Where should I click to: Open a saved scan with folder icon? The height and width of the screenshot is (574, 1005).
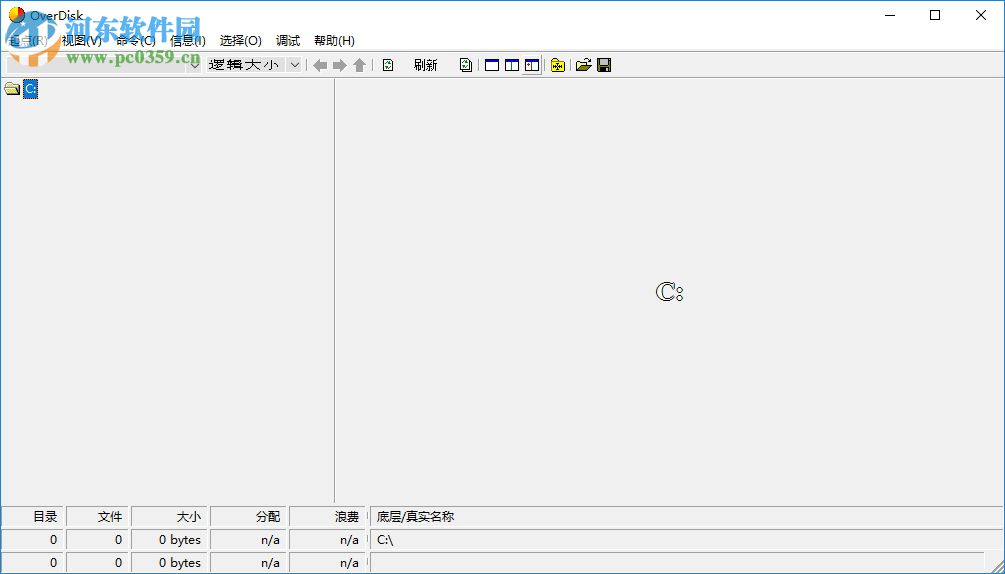click(x=583, y=65)
